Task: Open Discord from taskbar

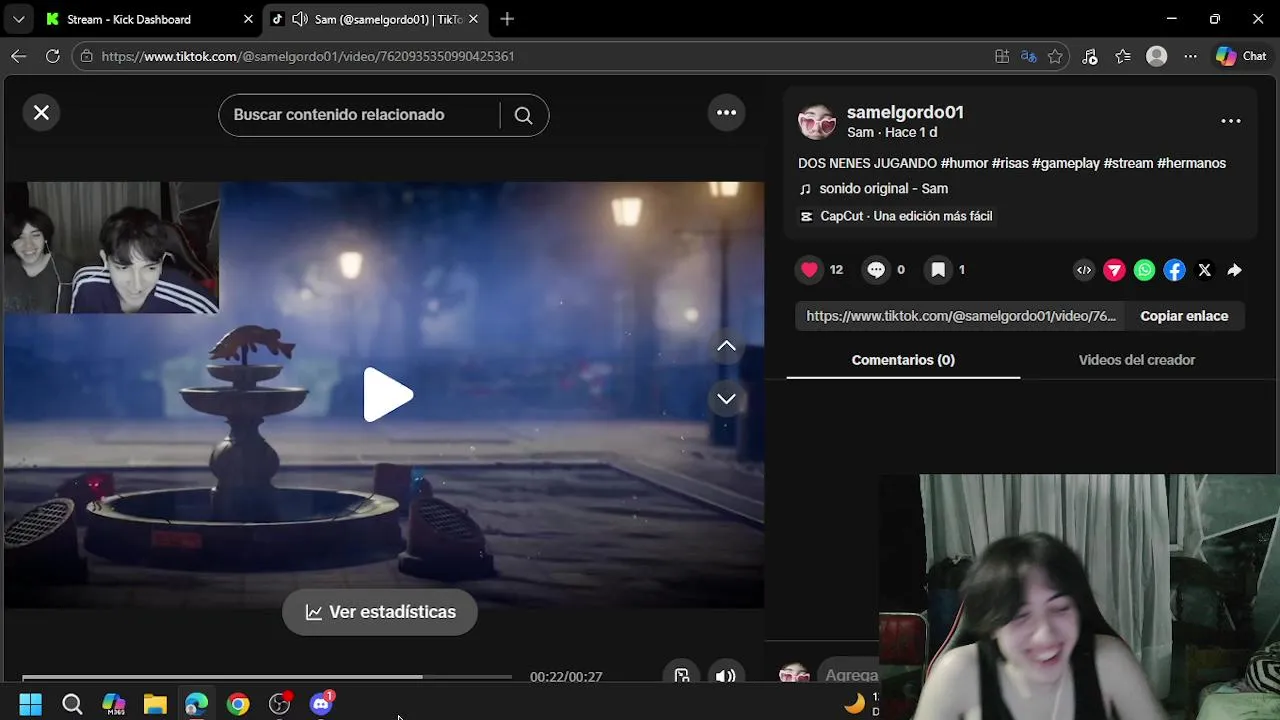Action: (x=321, y=705)
